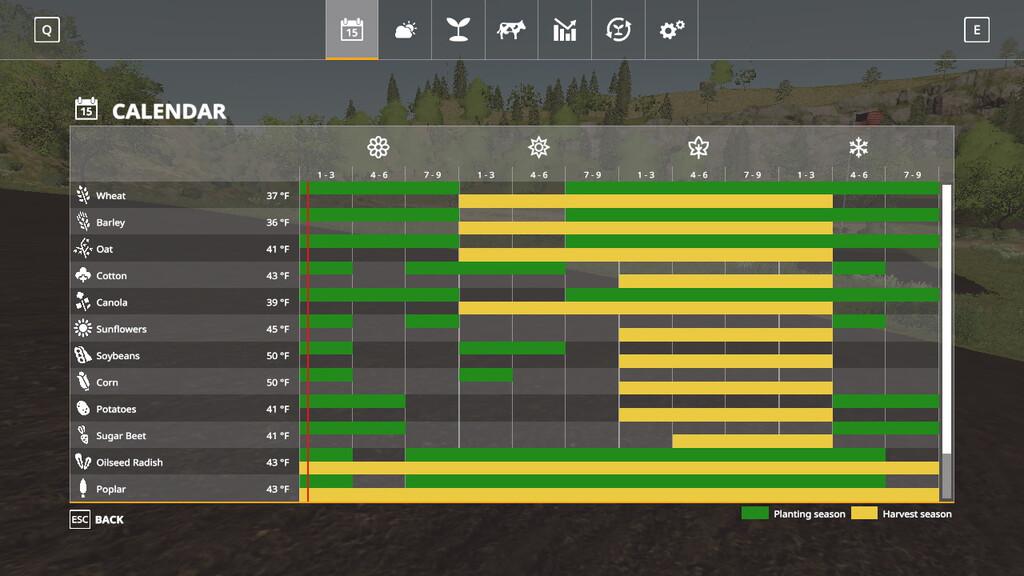Click the ESC Back button
The height and width of the screenshot is (576, 1024).
pyautogui.click(x=97, y=520)
